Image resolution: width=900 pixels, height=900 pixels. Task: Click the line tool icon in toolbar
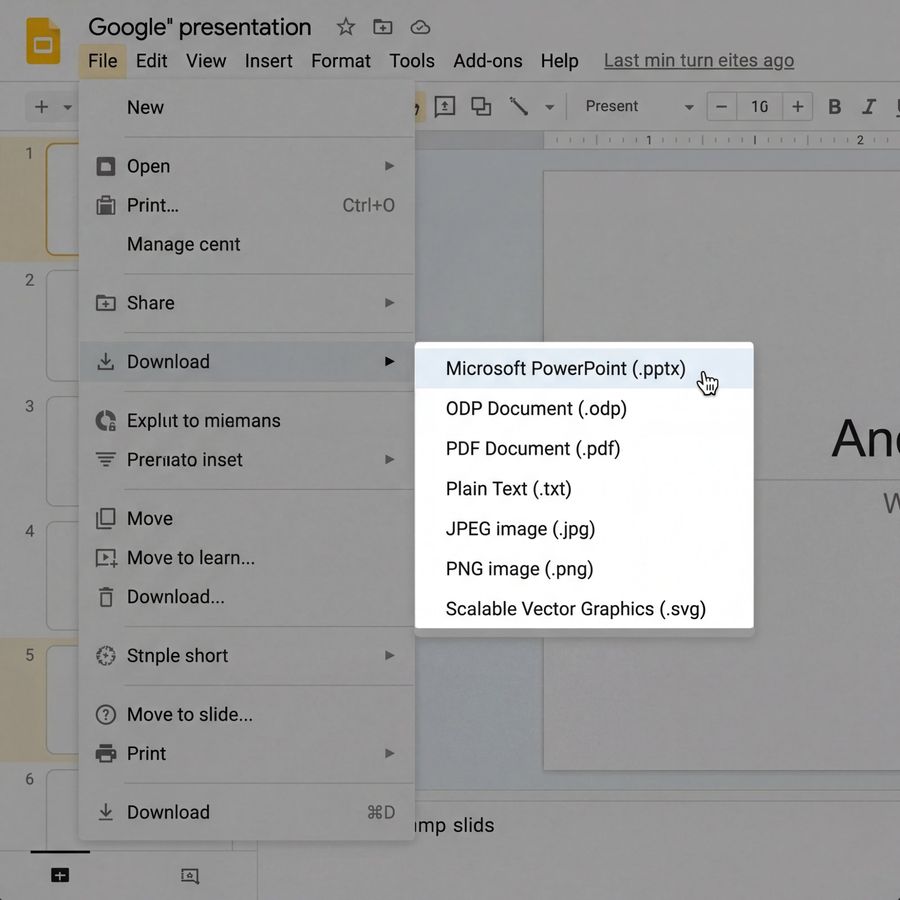point(518,107)
